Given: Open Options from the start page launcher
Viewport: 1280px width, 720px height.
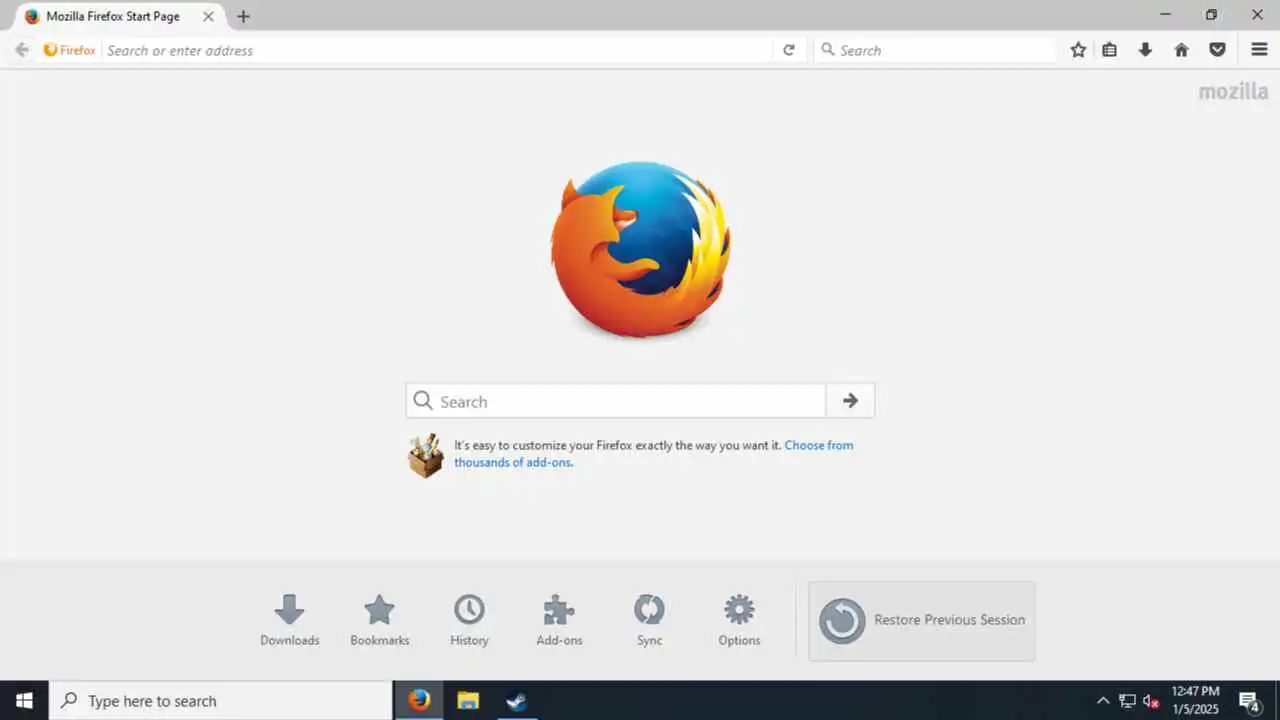Looking at the screenshot, I should (x=739, y=620).
